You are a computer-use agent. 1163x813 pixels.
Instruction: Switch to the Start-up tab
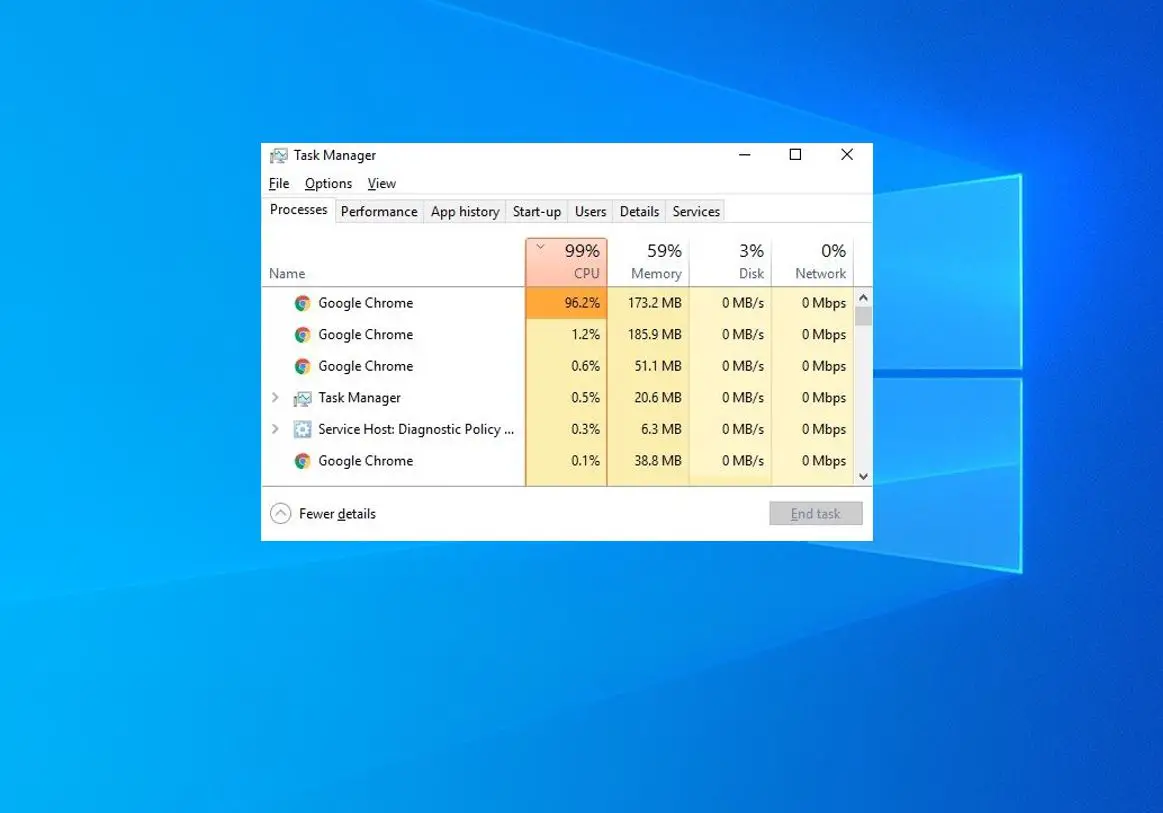(x=537, y=211)
